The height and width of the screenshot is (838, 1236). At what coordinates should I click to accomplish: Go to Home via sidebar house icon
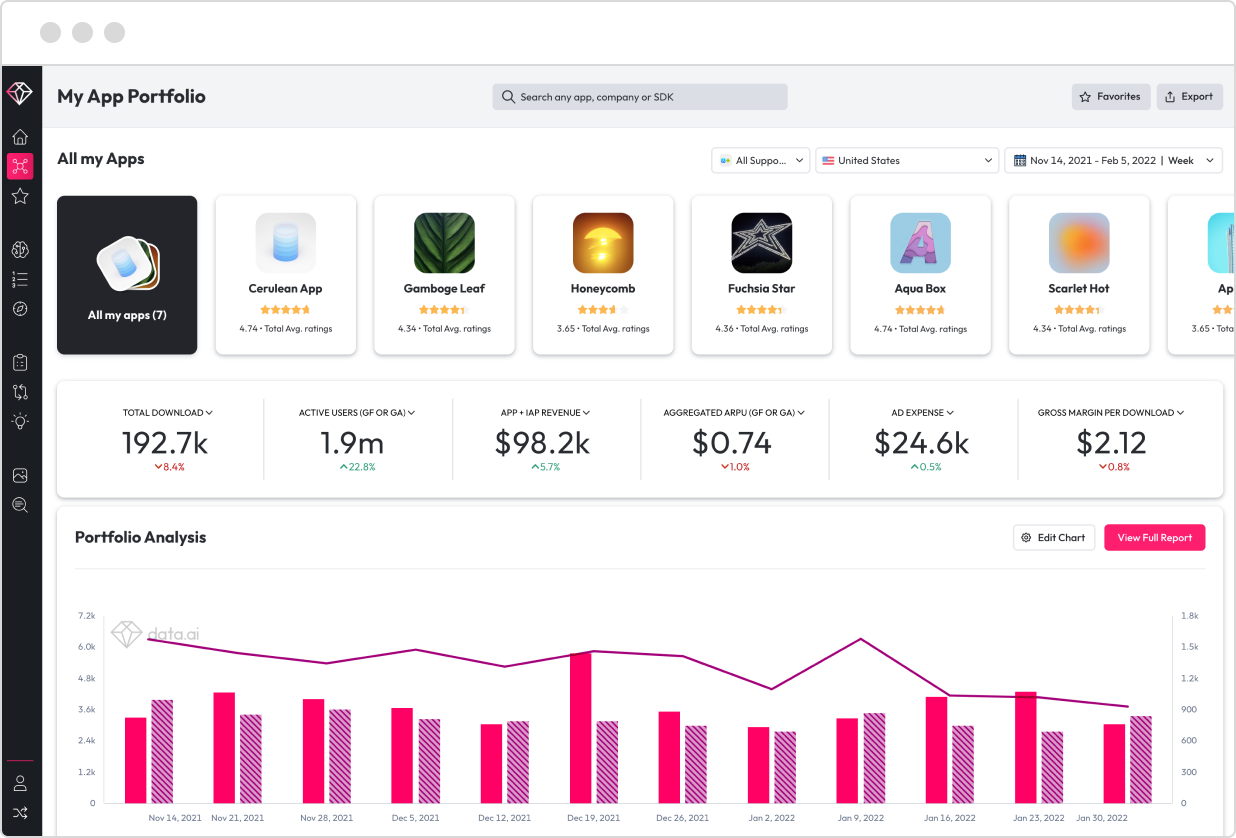20,137
